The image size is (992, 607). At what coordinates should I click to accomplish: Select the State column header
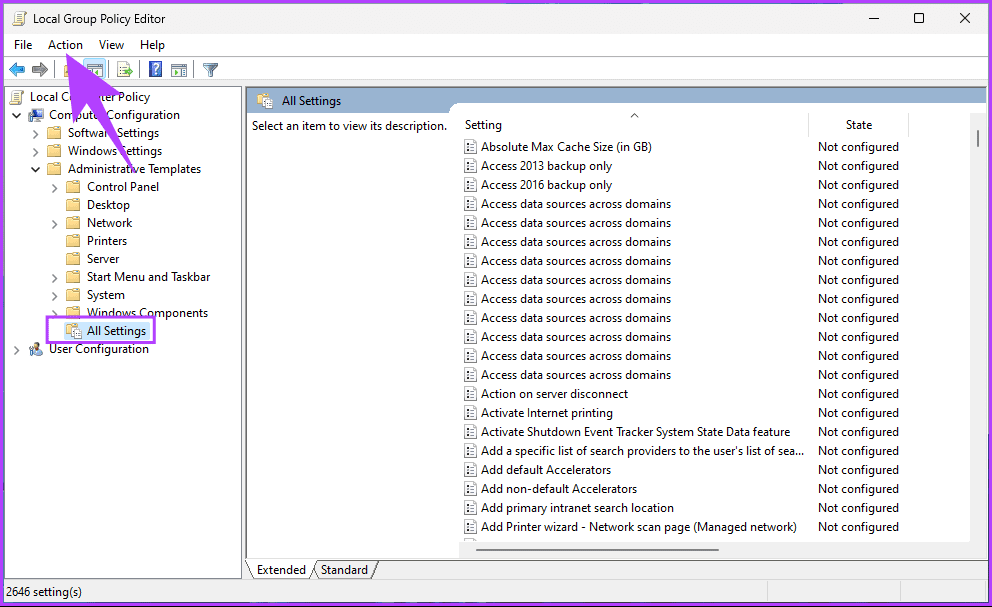point(858,124)
